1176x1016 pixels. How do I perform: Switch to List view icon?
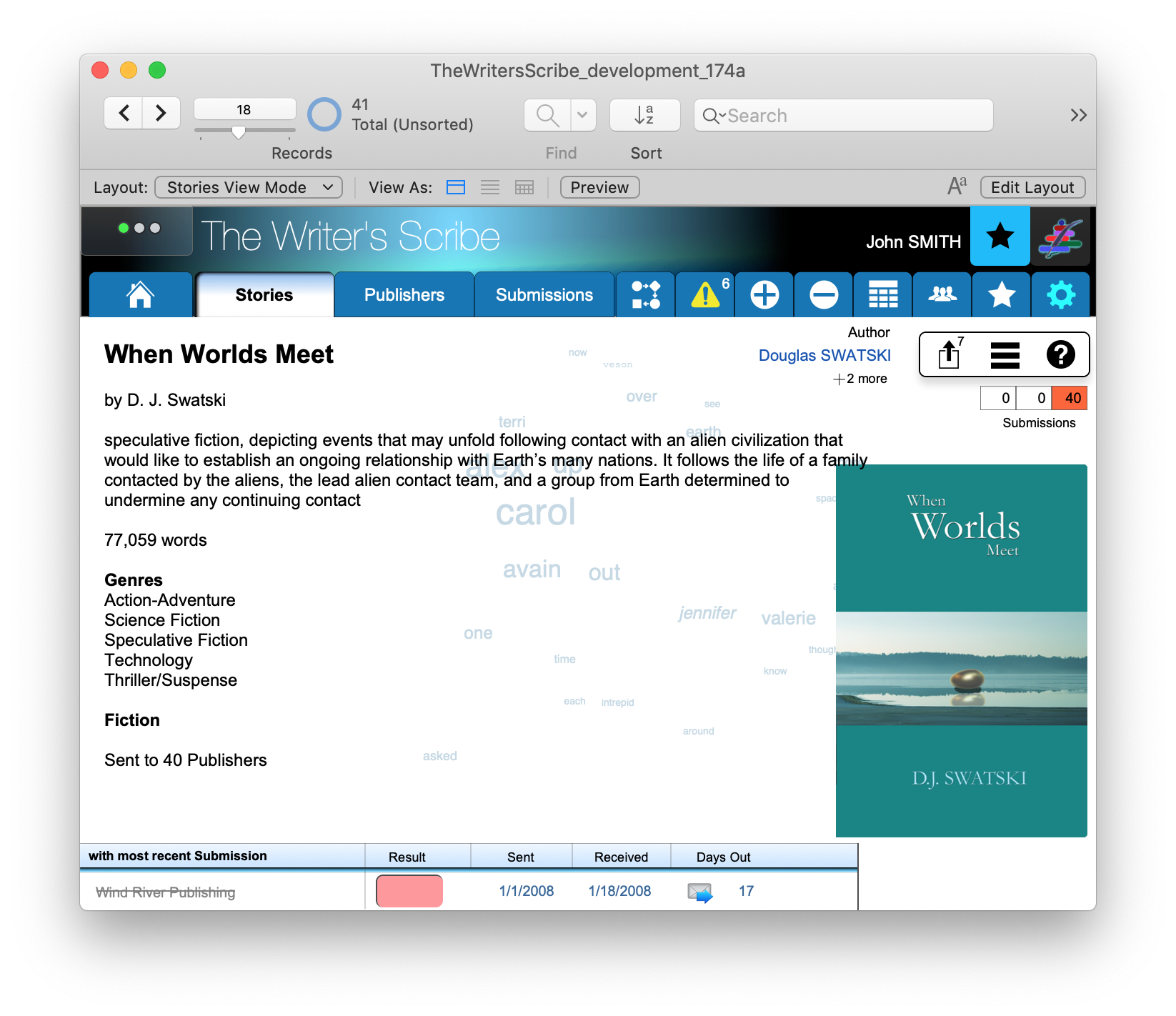pos(490,187)
